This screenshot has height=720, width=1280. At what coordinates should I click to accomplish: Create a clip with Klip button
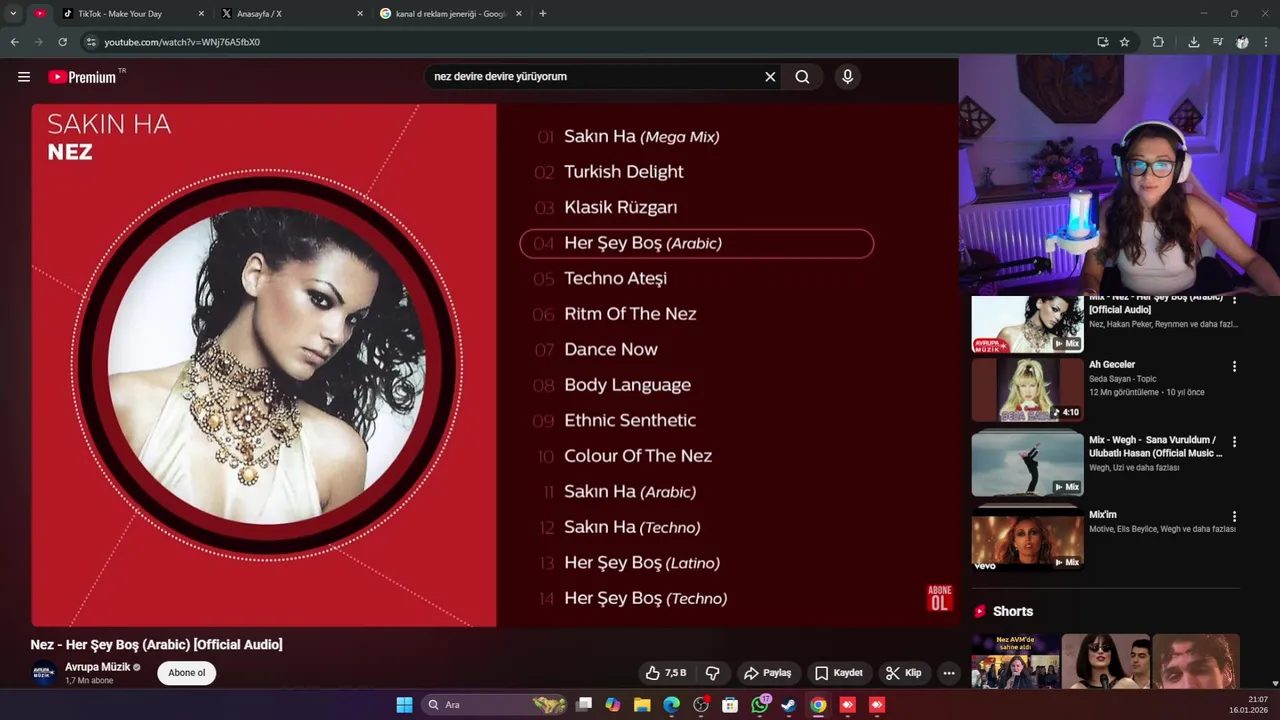point(903,673)
